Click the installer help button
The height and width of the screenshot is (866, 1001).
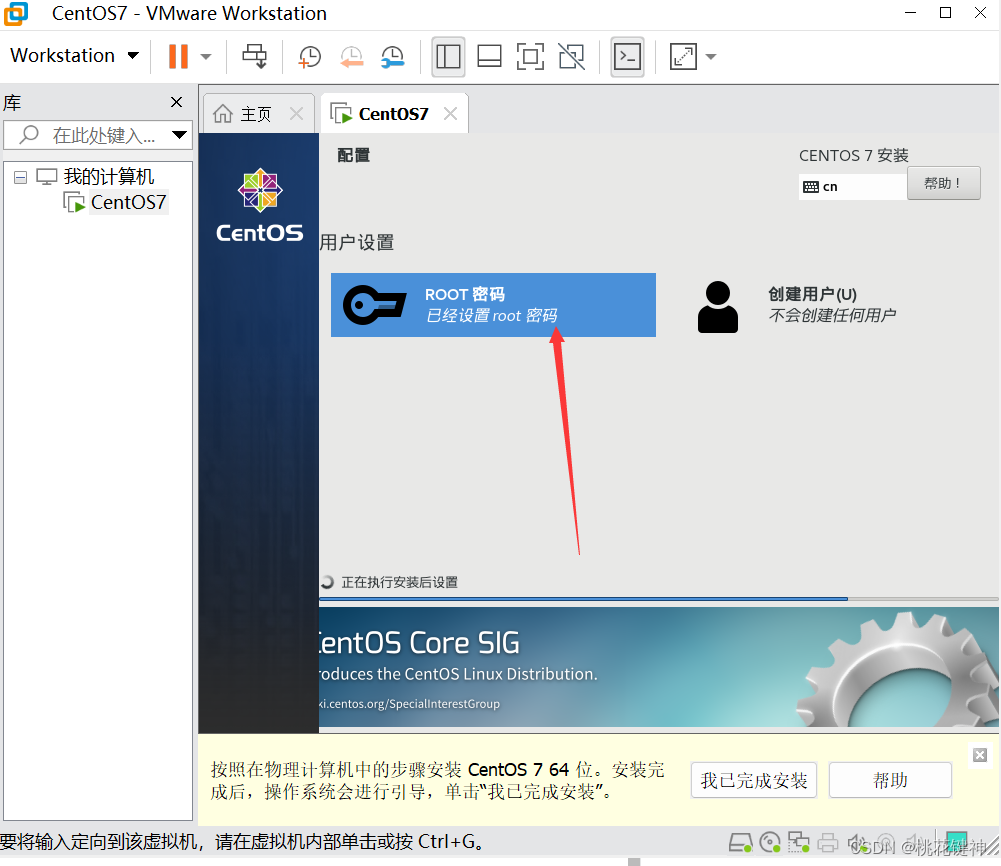pos(943,184)
